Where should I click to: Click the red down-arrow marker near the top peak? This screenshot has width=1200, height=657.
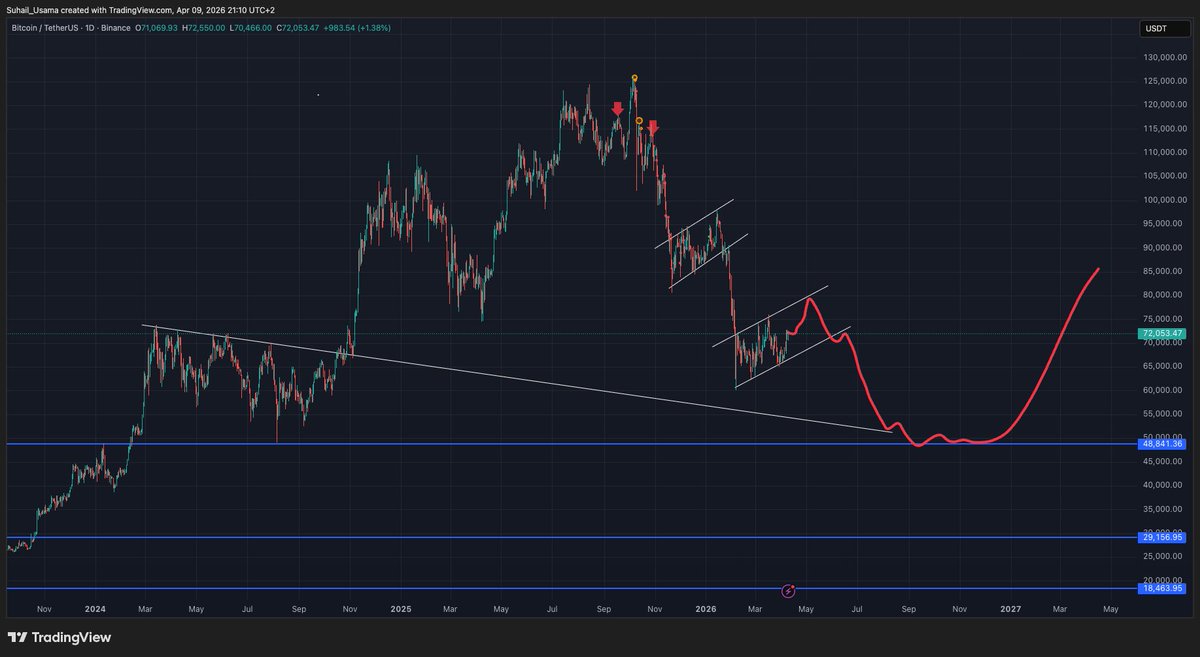[x=617, y=108]
